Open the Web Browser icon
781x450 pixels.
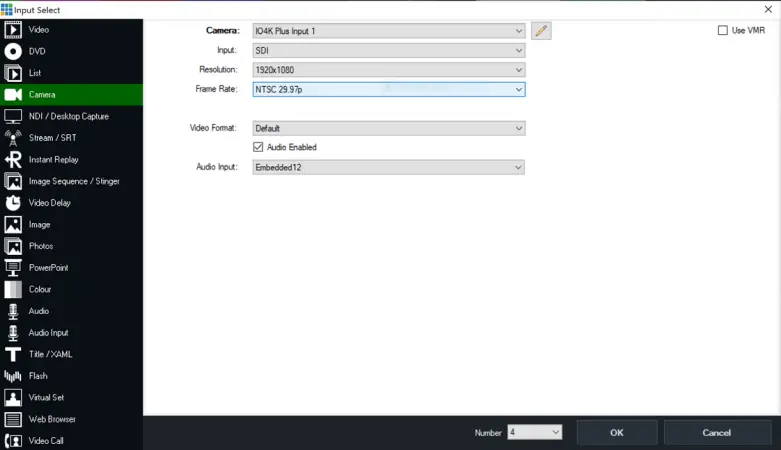[13, 420]
